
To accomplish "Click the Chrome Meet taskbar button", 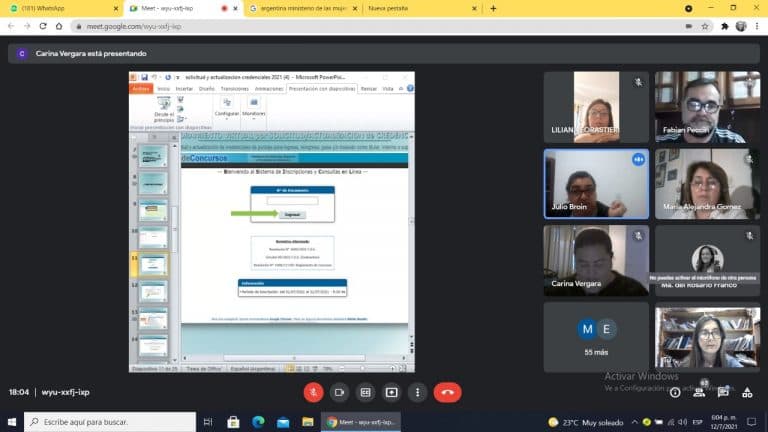I will tap(361, 422).
